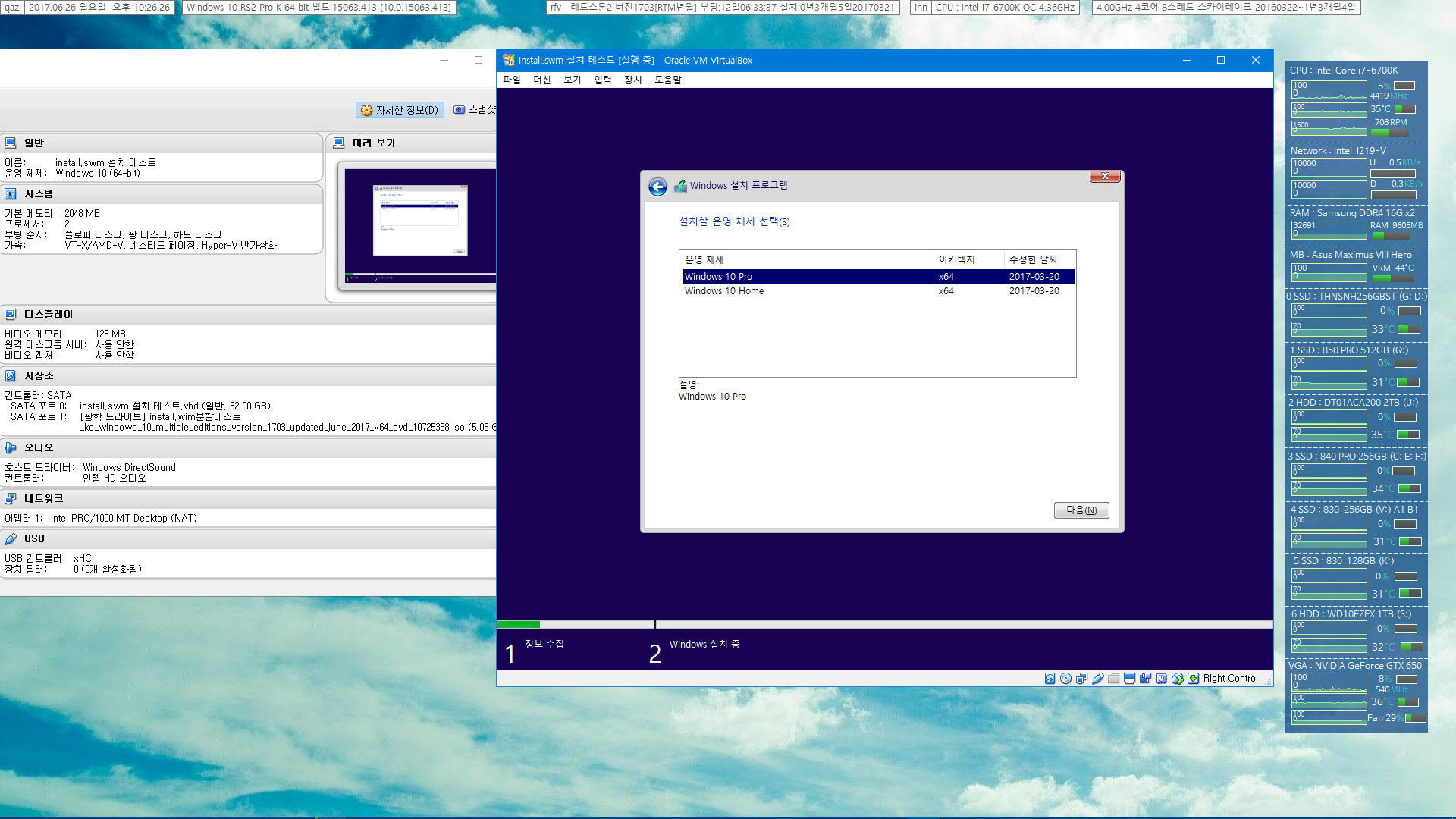Open the 머신 menu
The image size is (1456, 819).
(x=541, y=80)
